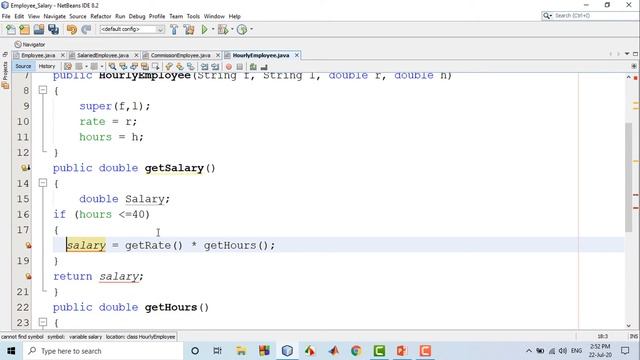Open the Refactor menu
This screenshot has width=640, height=360.
[x=100, y=16]
